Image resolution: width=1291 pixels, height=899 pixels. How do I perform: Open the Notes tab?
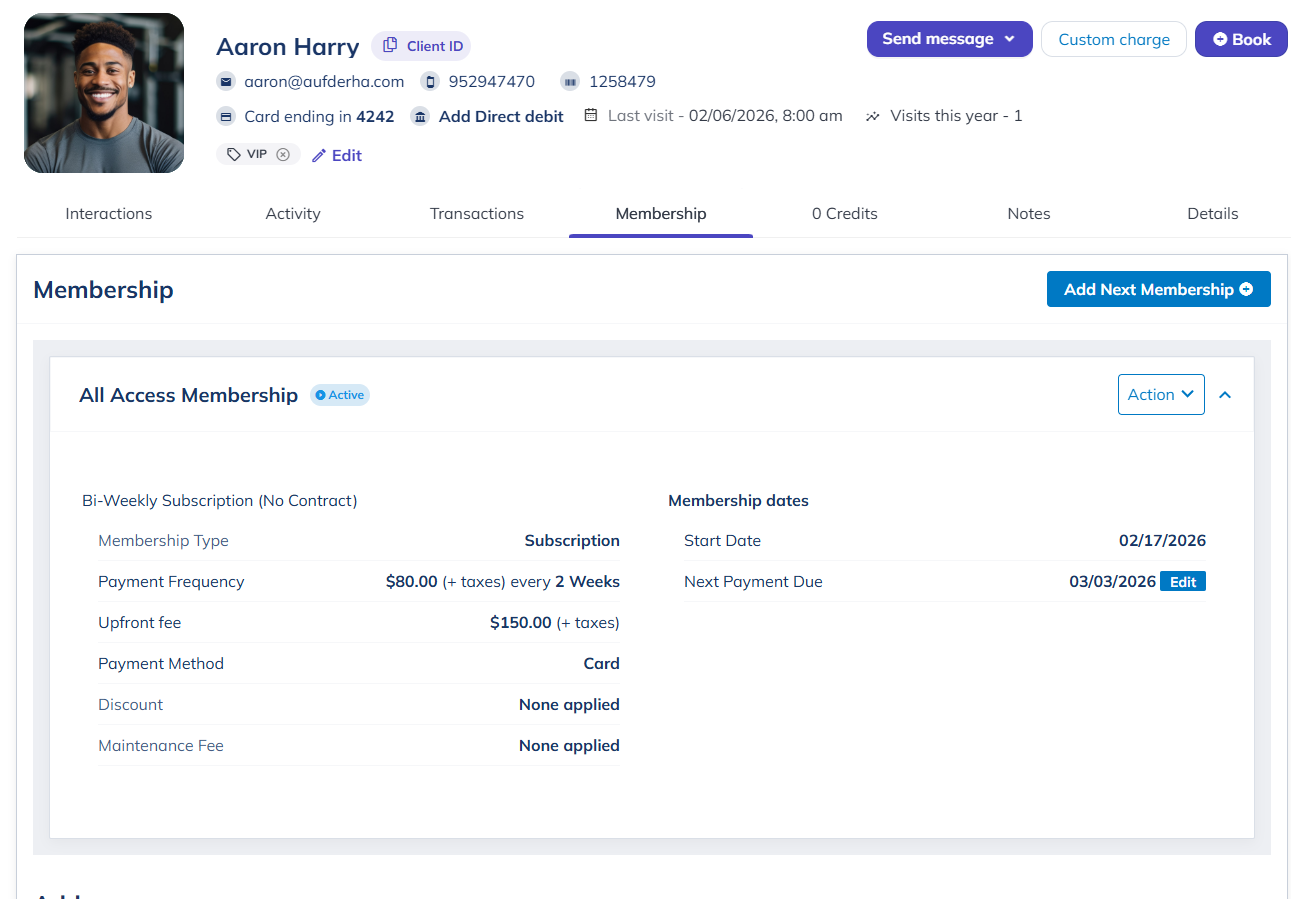(1029, 214)
